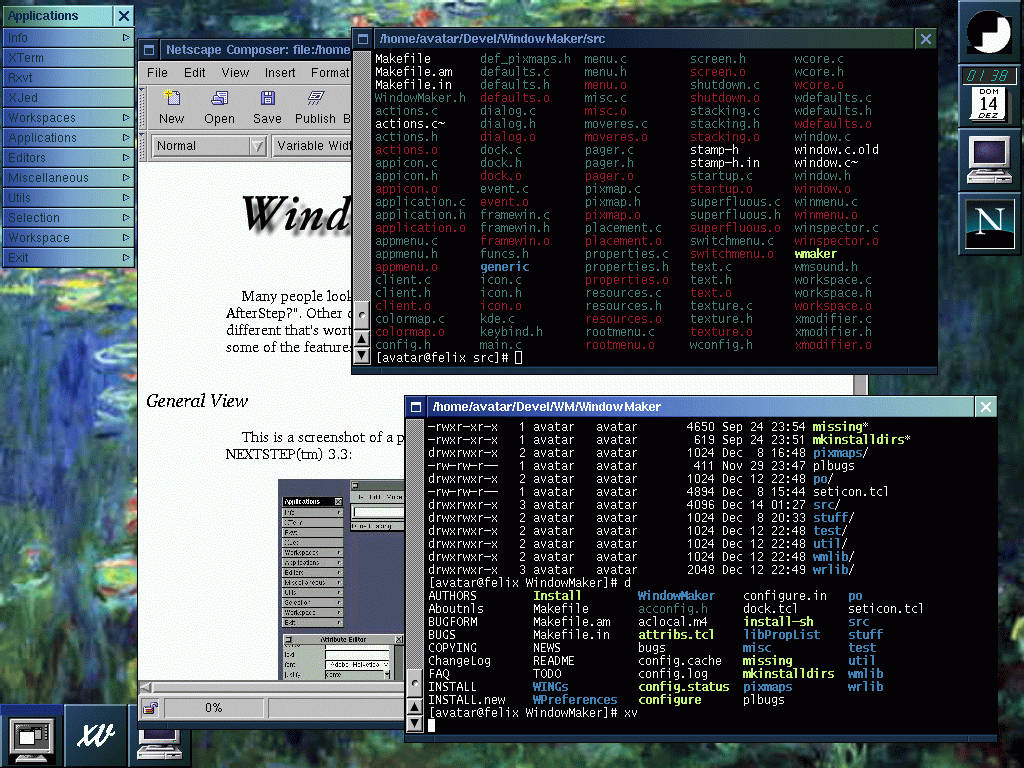Click the terminal miniwindow icon at bottom left
Screen dimensions: 1024x768
32,736
